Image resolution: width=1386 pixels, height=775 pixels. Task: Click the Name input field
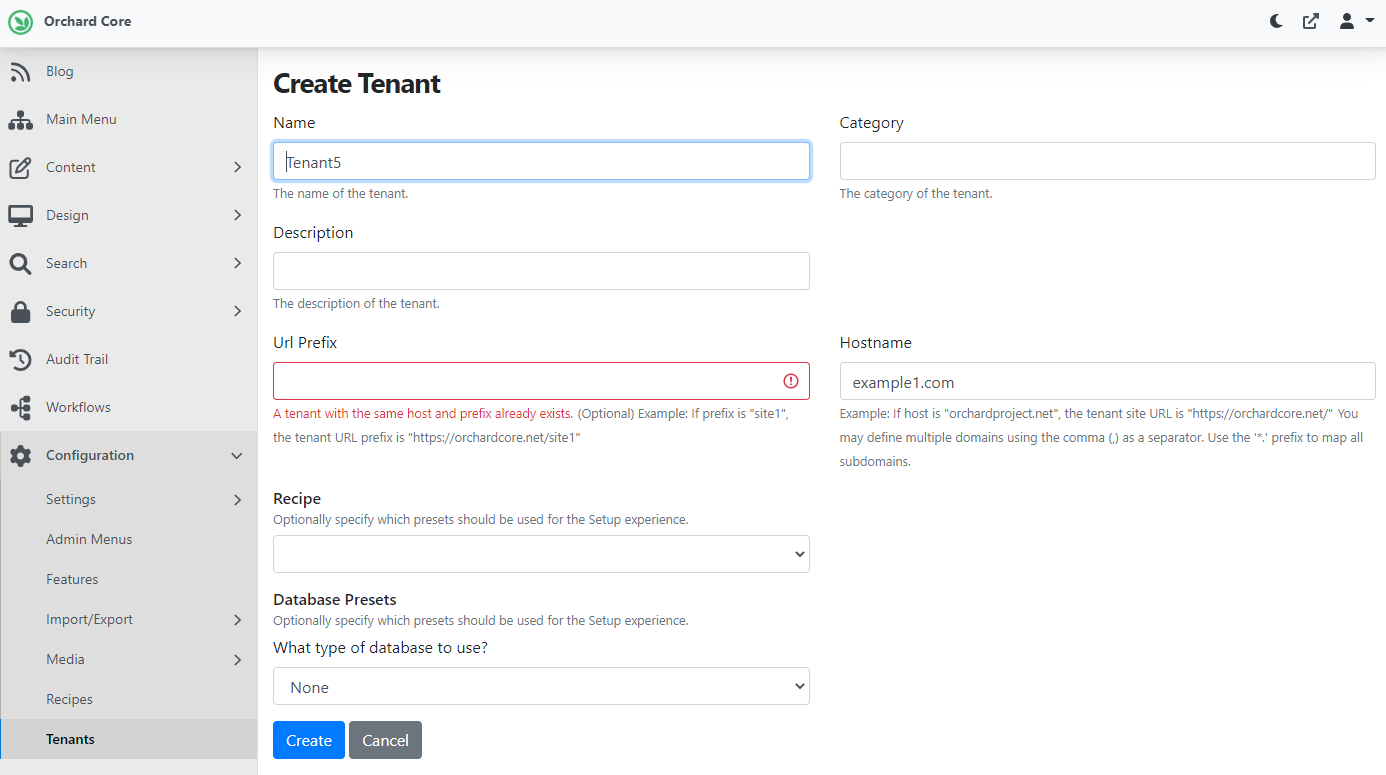click(x=541, y=161)
